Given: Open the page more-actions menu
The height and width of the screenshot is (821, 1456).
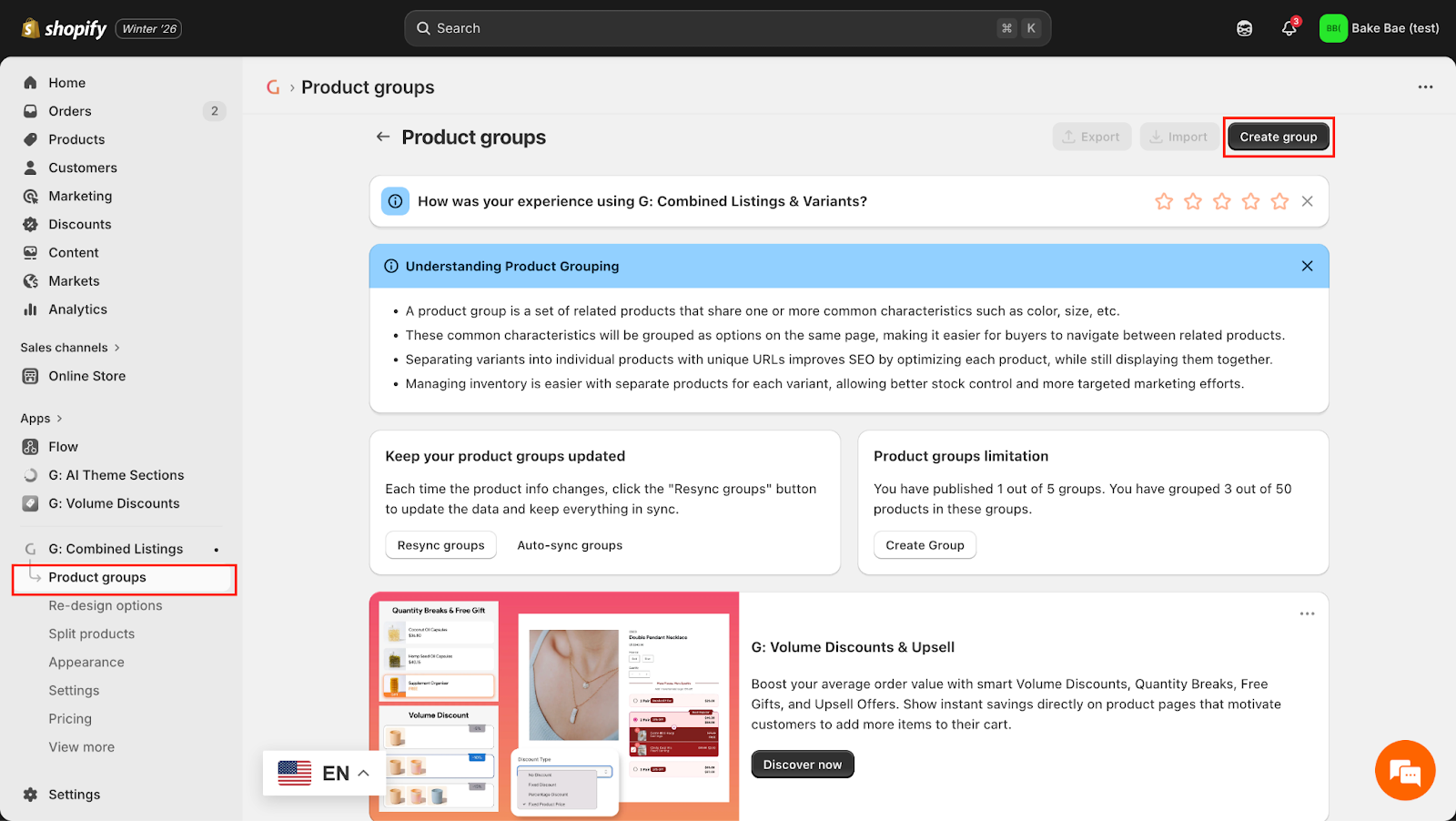Looking at the screenshot, I should coord(1425,87).
